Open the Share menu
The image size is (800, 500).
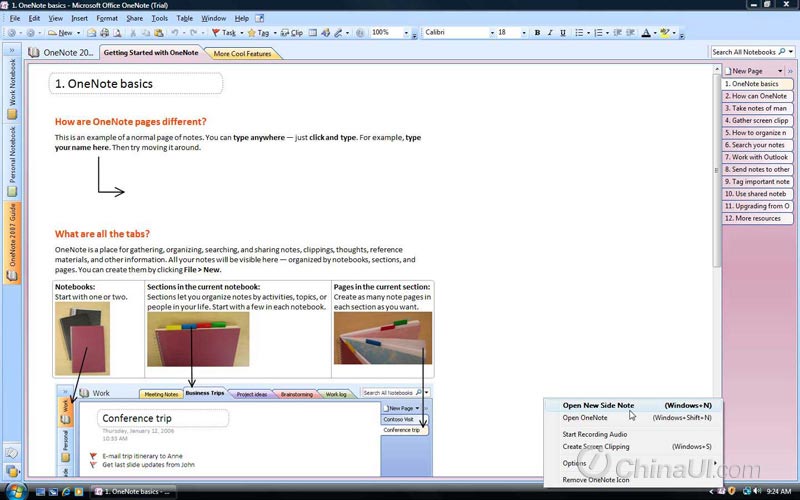point(134,18)
